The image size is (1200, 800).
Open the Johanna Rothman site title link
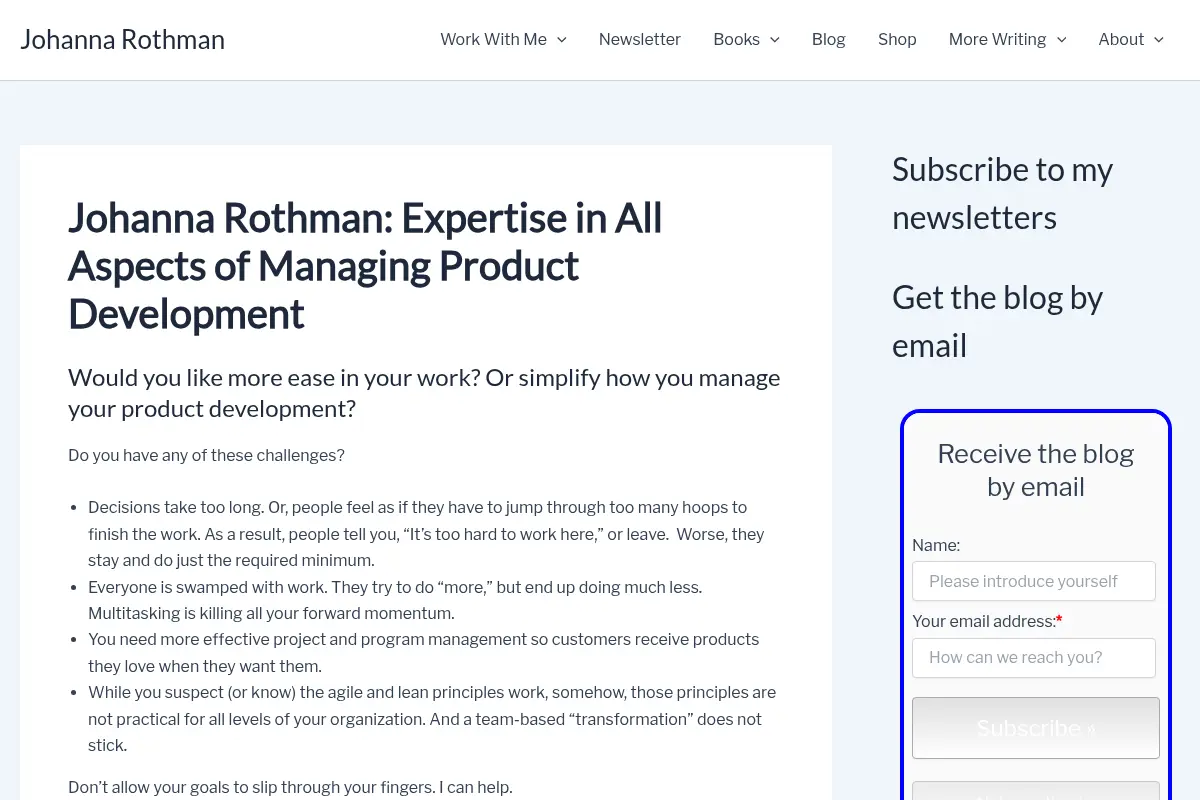122,40
